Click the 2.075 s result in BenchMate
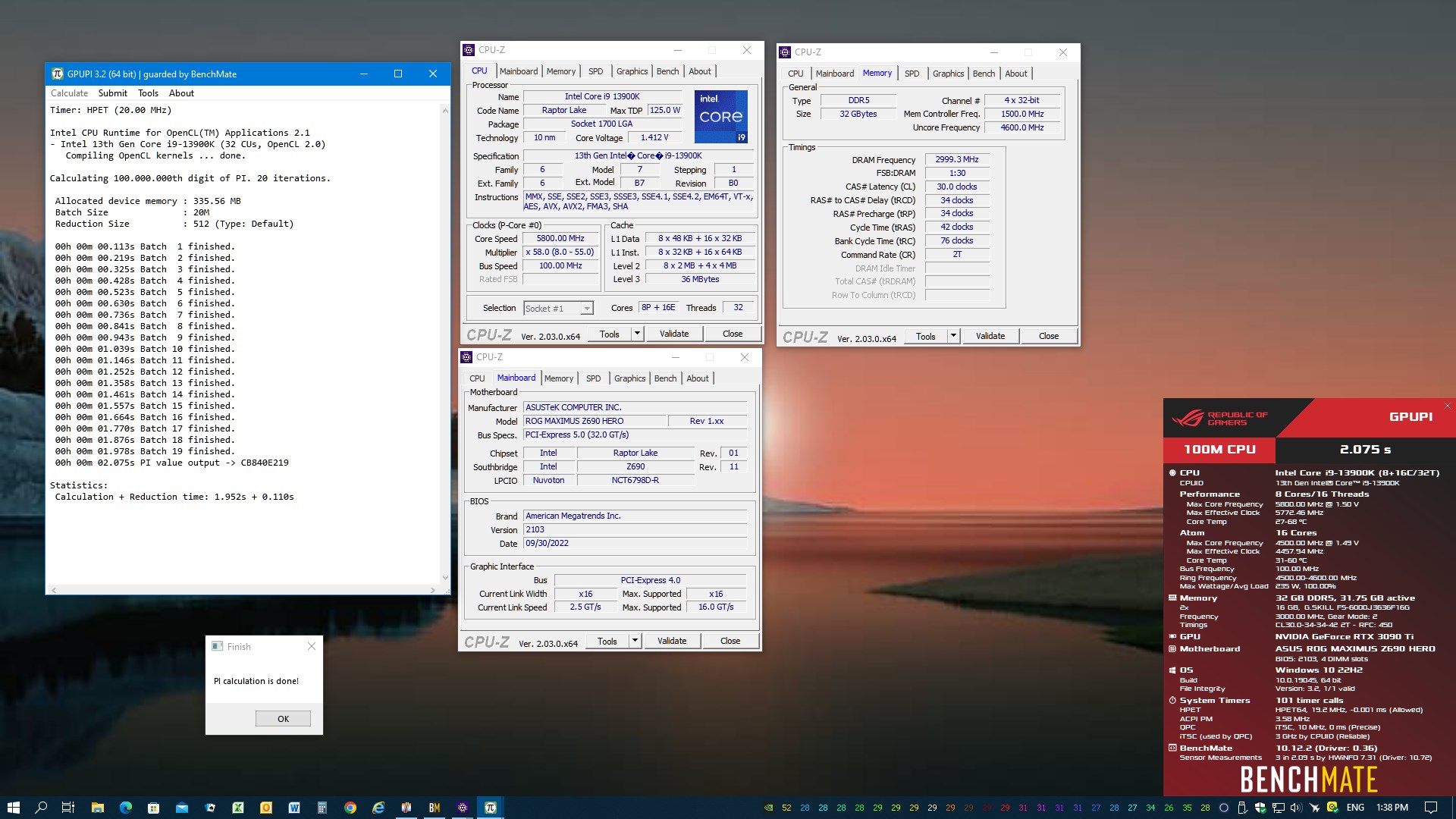1456x819 pixels. tap(1365, 449)
